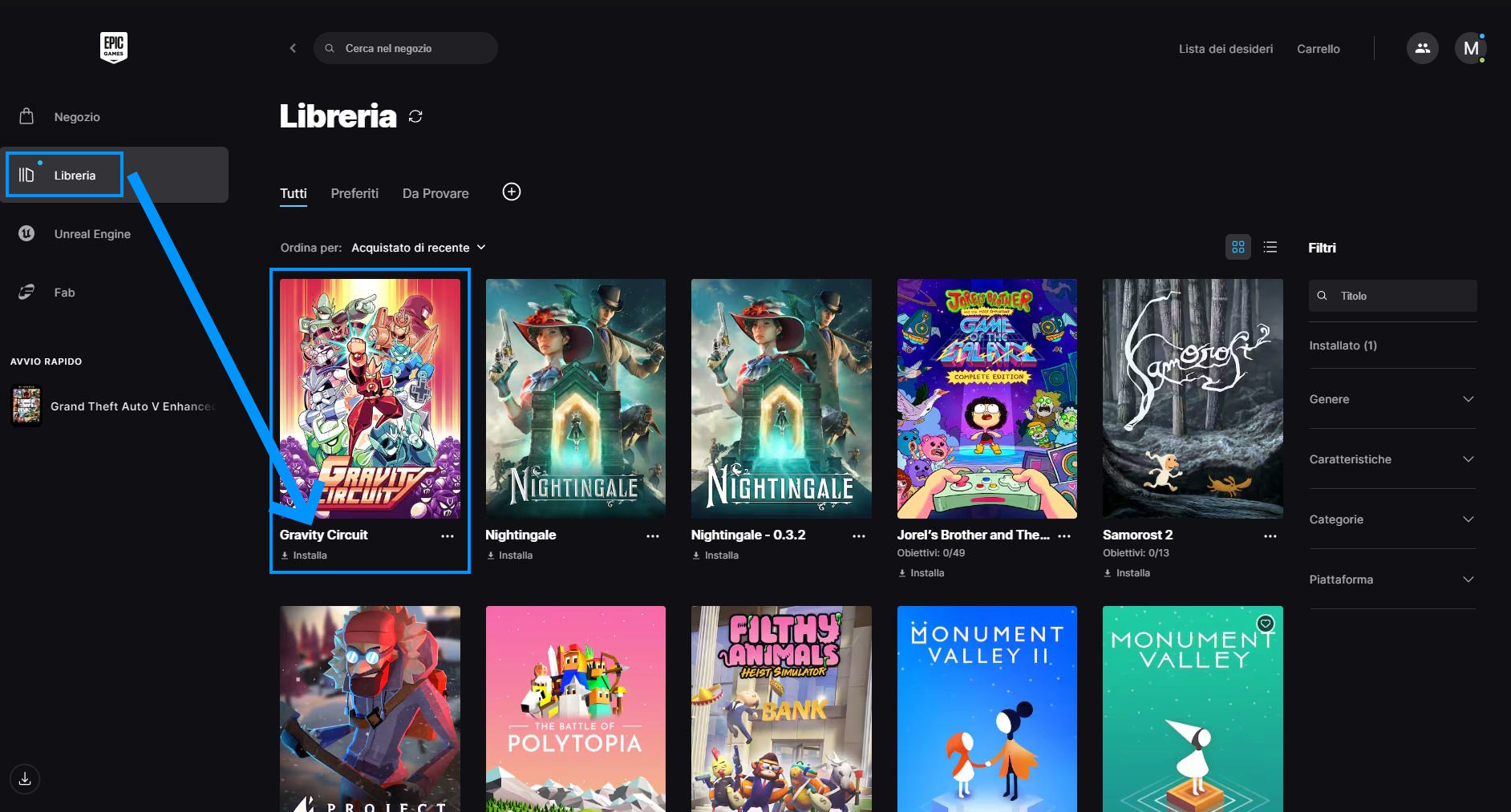Click the Titolo filter search field

point(1400,296)
